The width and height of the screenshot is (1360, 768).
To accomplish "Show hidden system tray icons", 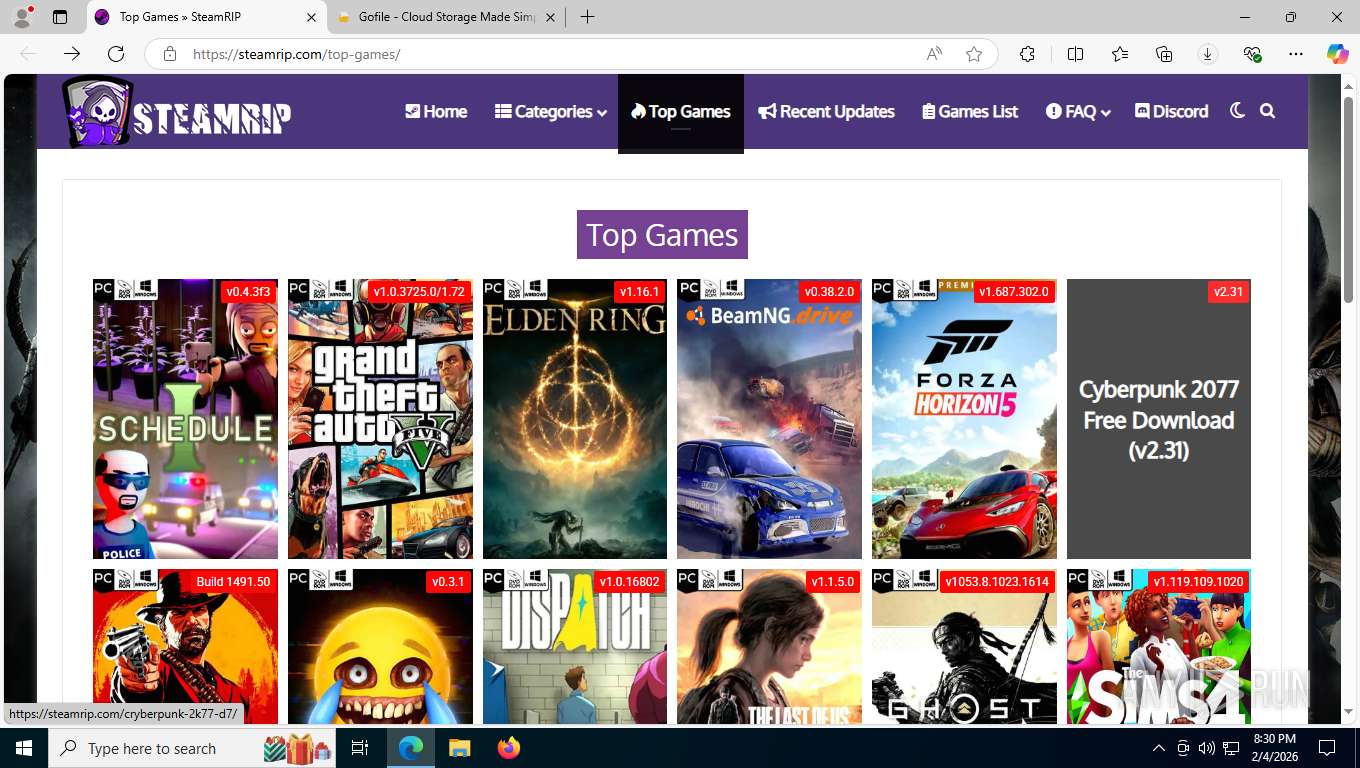I will pyautogui.click(x=1159, y=748).
